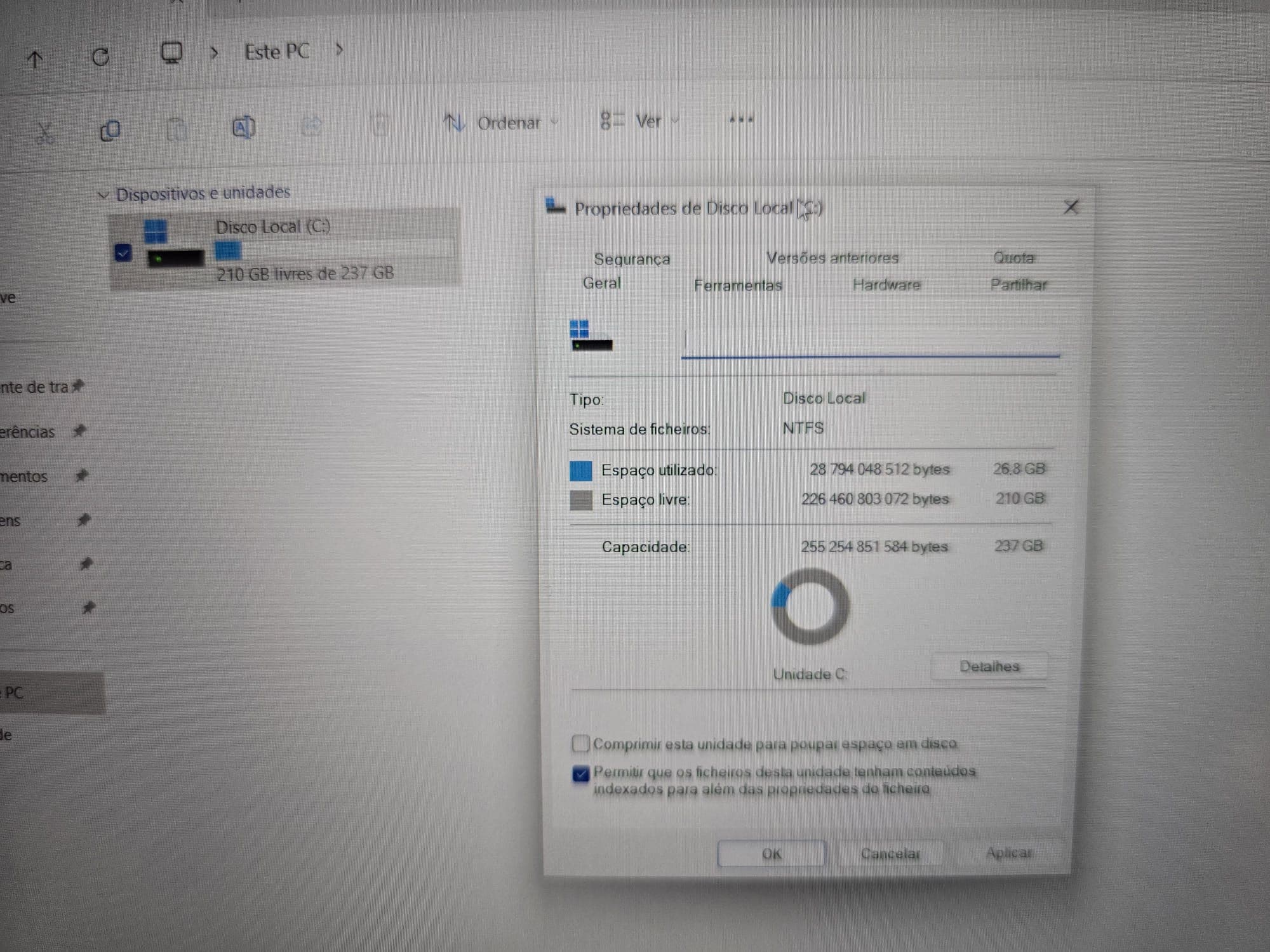Click the Delete trash icon

click(x=380, y=124)
